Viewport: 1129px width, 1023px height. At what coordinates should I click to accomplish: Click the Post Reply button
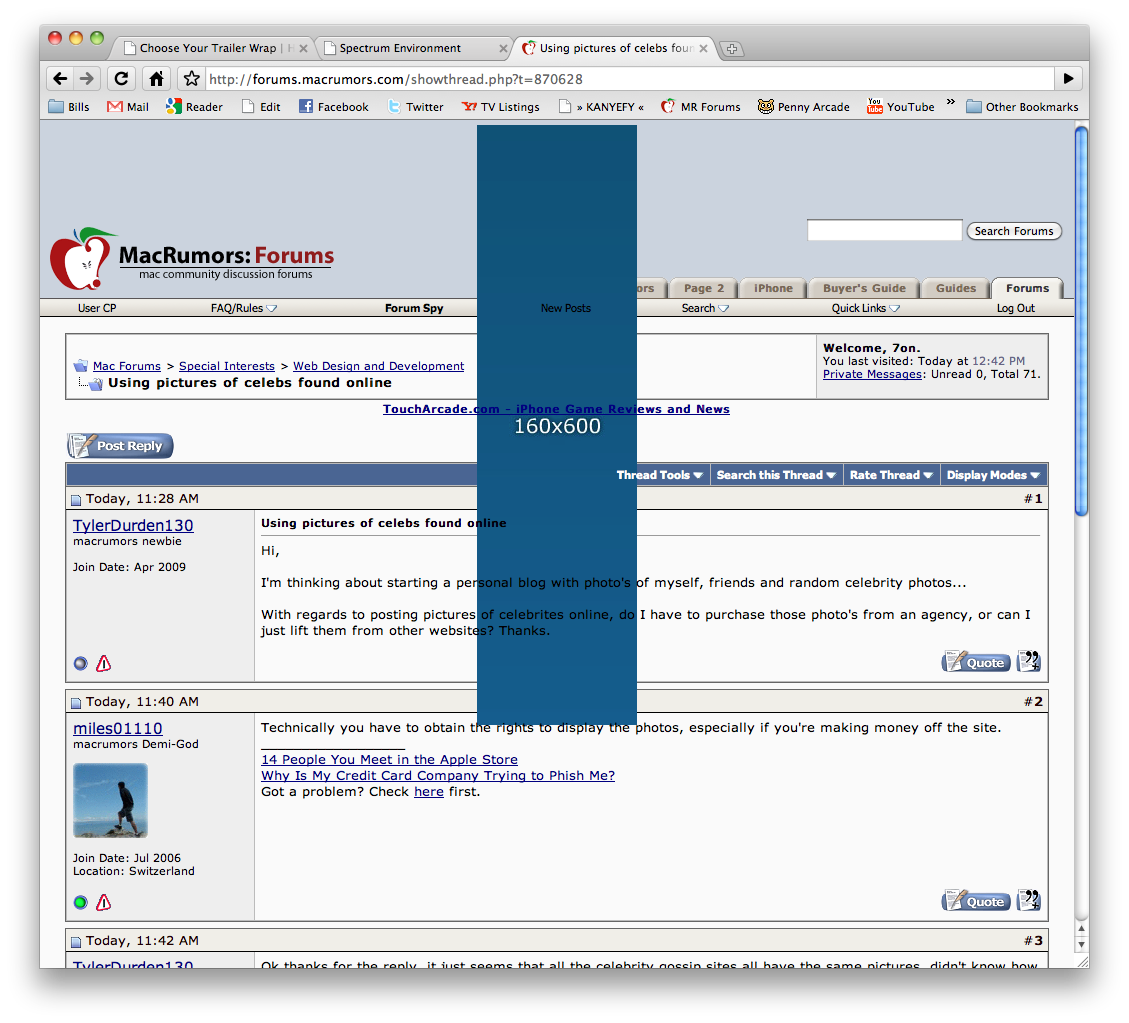[120, 446]
